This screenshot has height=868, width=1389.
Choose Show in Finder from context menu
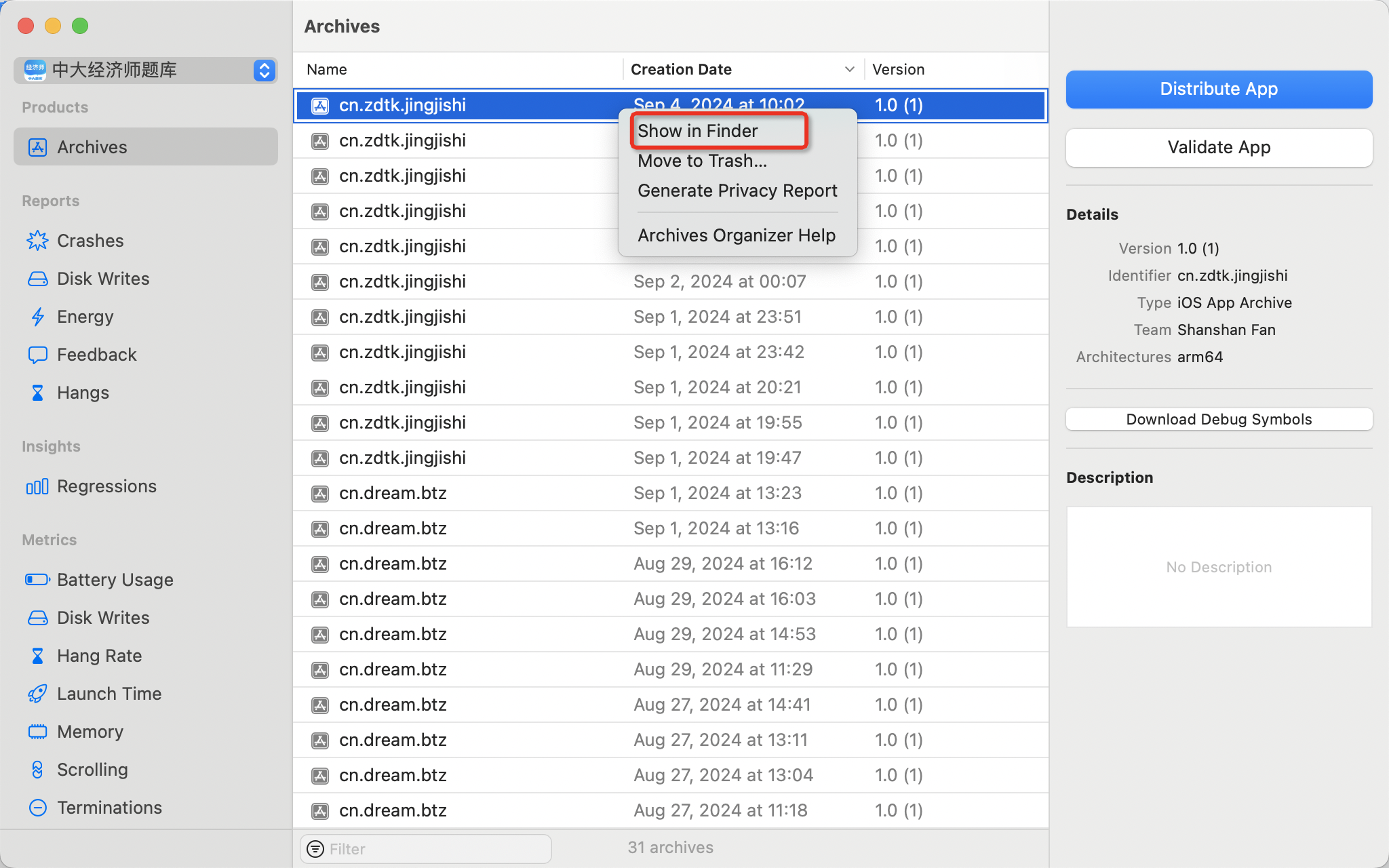pos(697,131)
